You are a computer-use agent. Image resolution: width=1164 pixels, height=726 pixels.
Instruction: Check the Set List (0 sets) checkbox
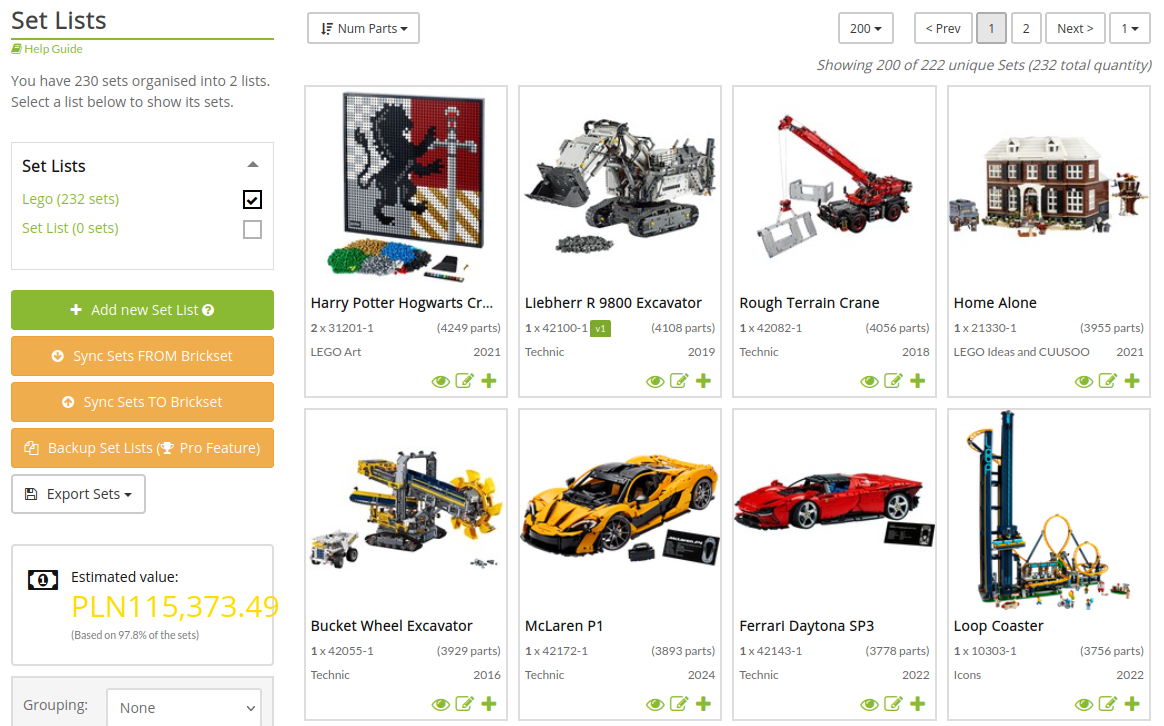(252, 229)
